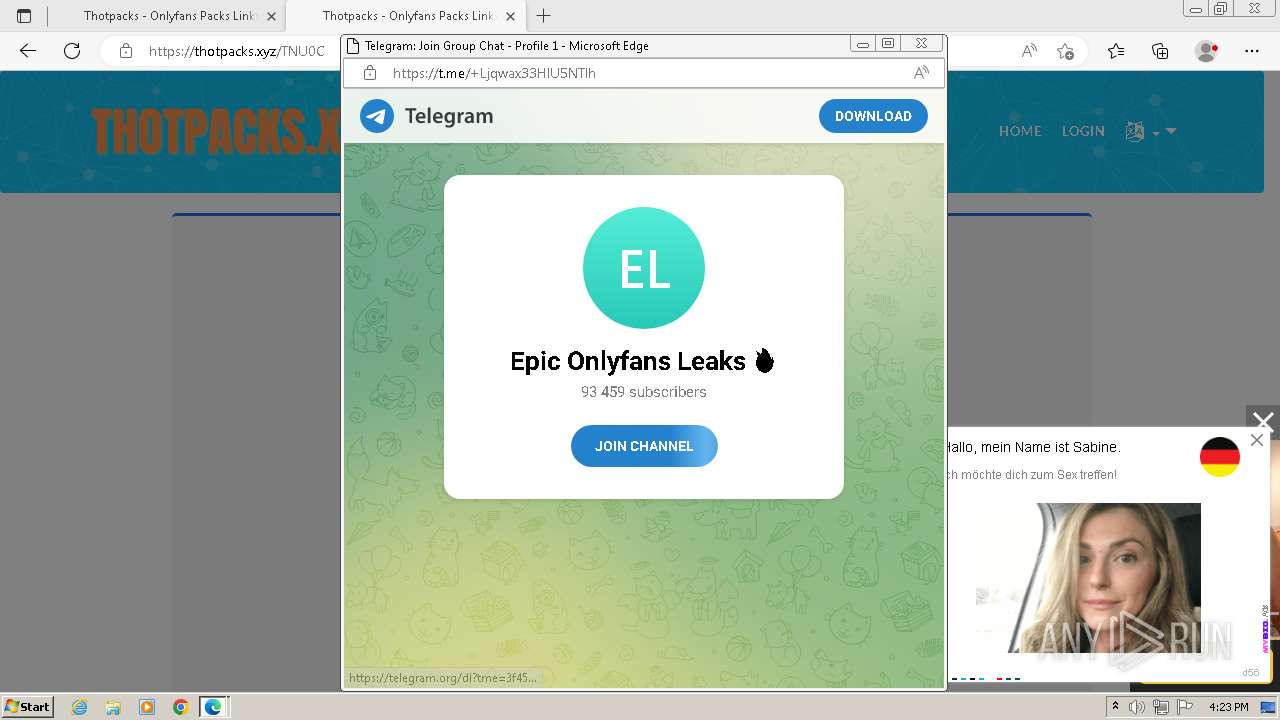The height and width of the screenshot is (720, 1280).
Task: Click the Telegram paper plane logo
Action: coord(377,116)
